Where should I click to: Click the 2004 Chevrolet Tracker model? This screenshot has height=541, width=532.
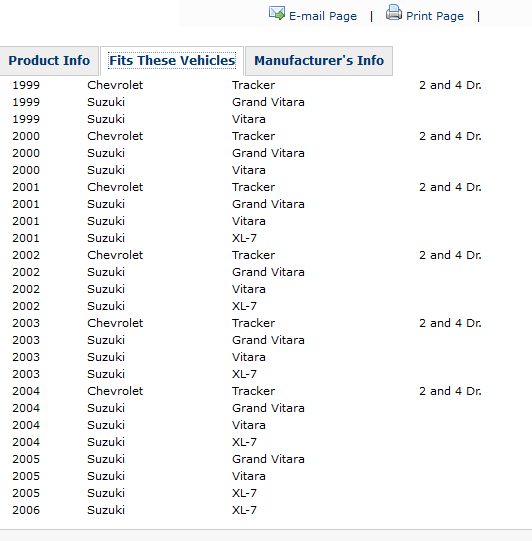(x=253, y=391)
